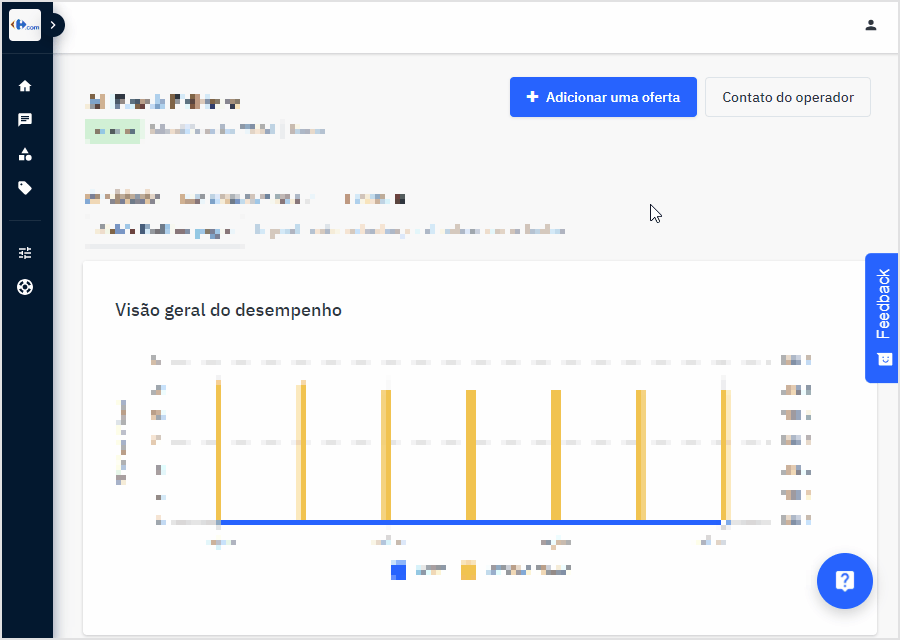Open the Messages chat icon in sidebar
The height and width of the screenshot is (640, 900).
(x=25, y=119)
